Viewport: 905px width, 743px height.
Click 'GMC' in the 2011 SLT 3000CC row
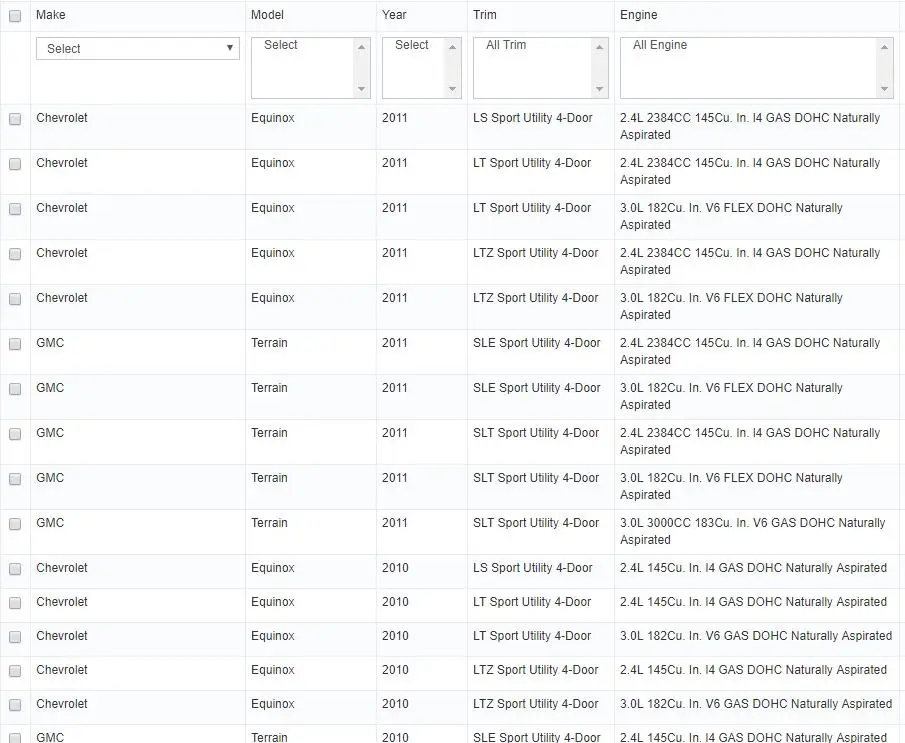50,523
